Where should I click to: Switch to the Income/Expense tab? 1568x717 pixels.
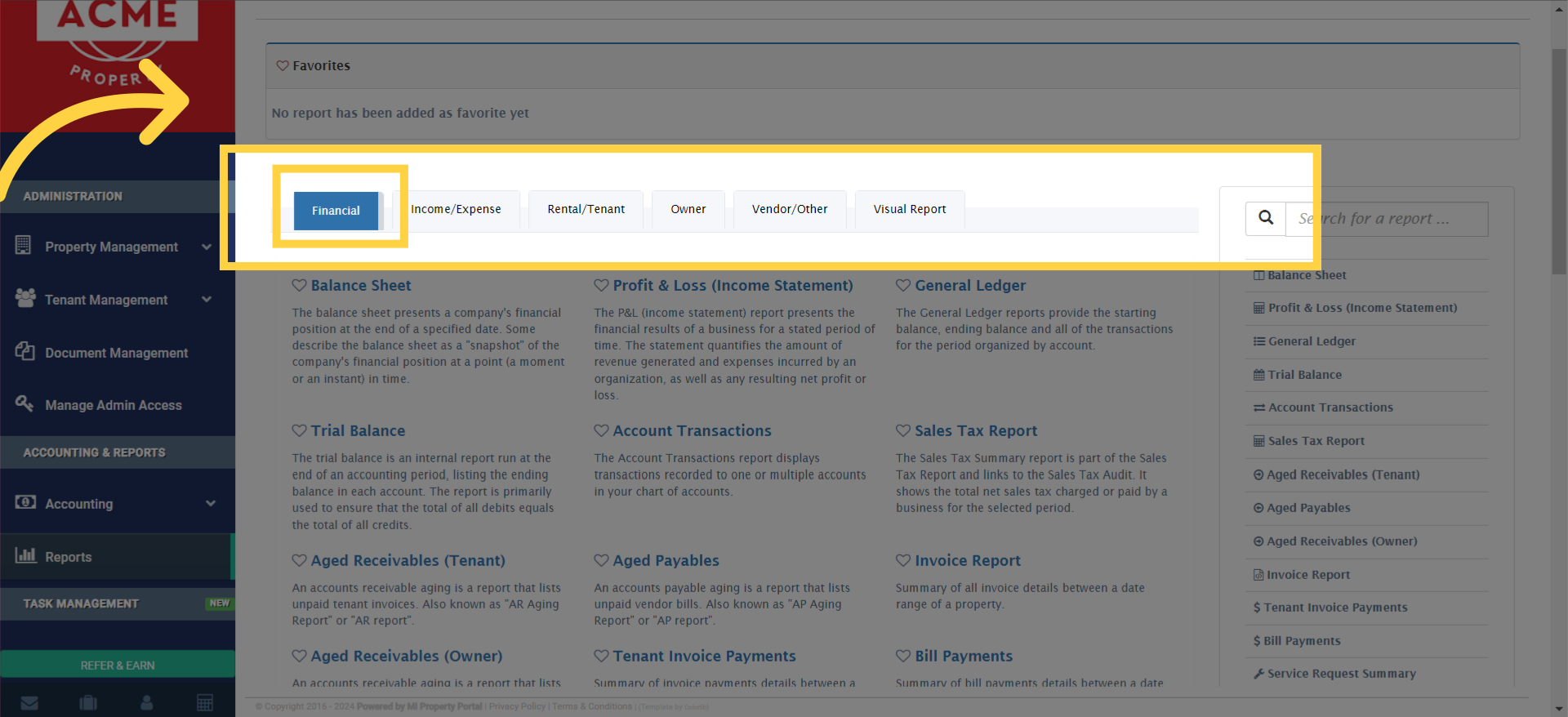point(456,209)
